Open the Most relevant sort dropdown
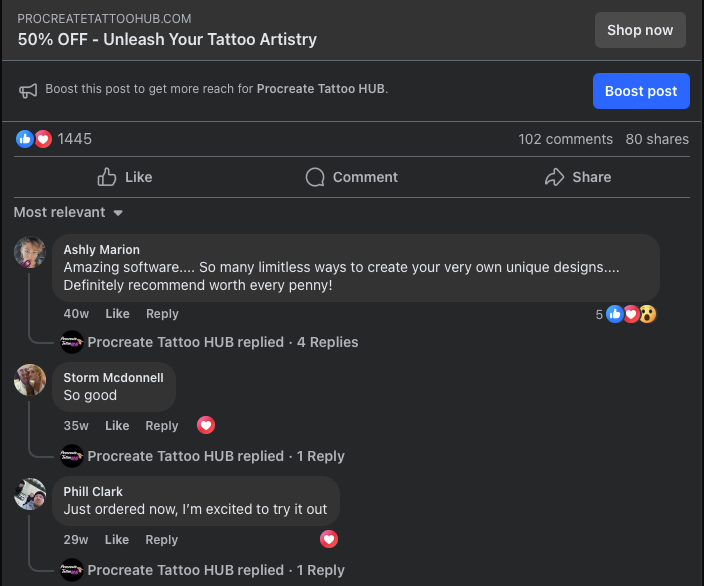 tap(68, 212)
